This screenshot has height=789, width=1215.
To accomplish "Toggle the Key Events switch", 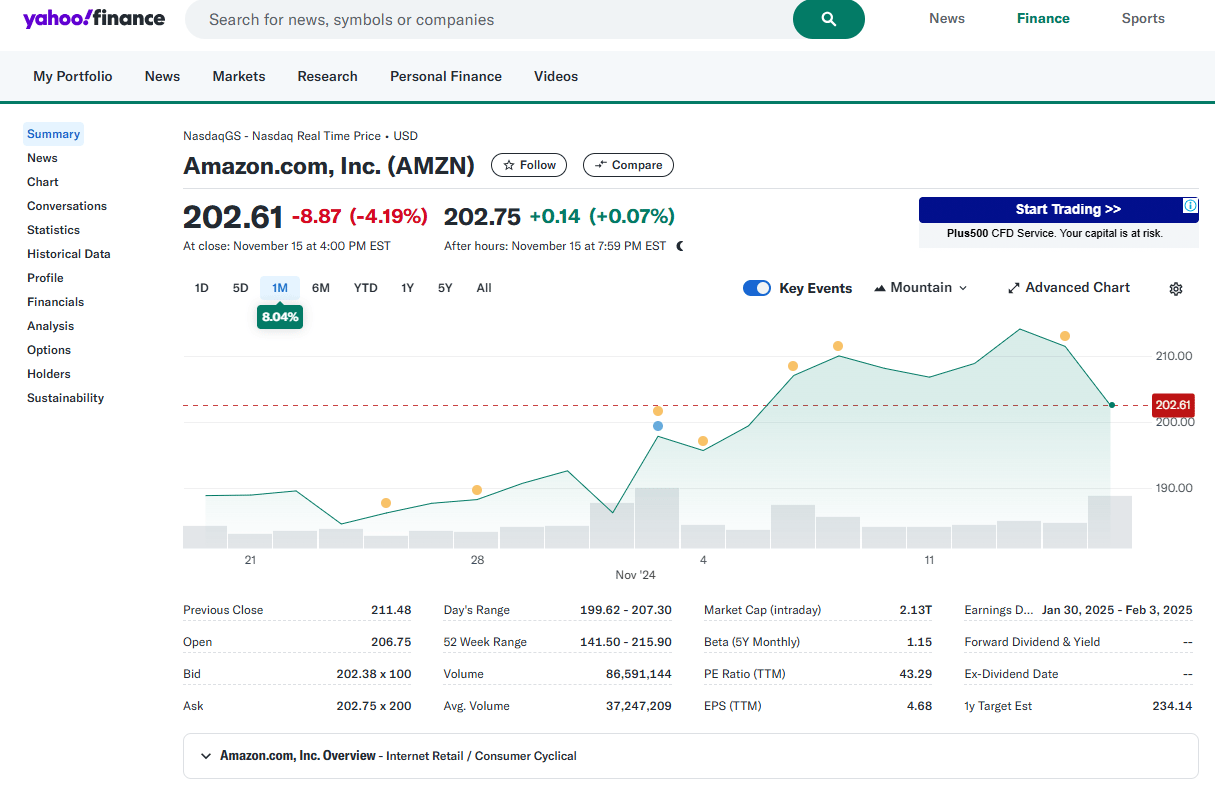I will point(757,288).
